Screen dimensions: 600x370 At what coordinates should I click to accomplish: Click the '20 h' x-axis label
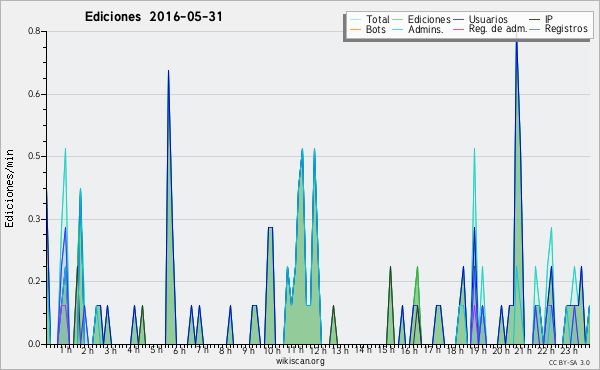pos(501,351)
